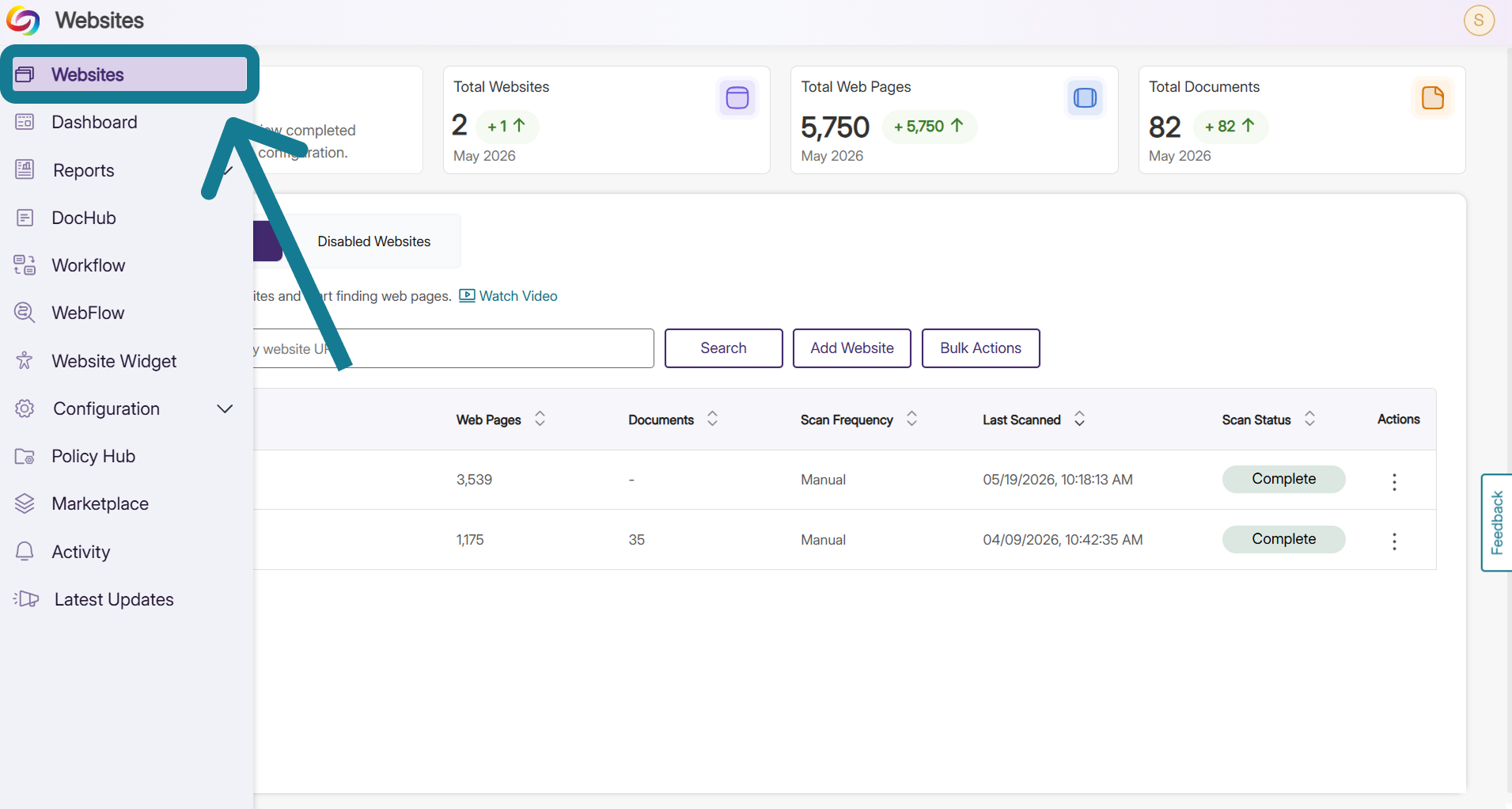The width and height of the screenshot is (1512, 809).
Task: Click the 05/19/2026, 10:18:13 AM timestamp
Action: point(1058,480)
